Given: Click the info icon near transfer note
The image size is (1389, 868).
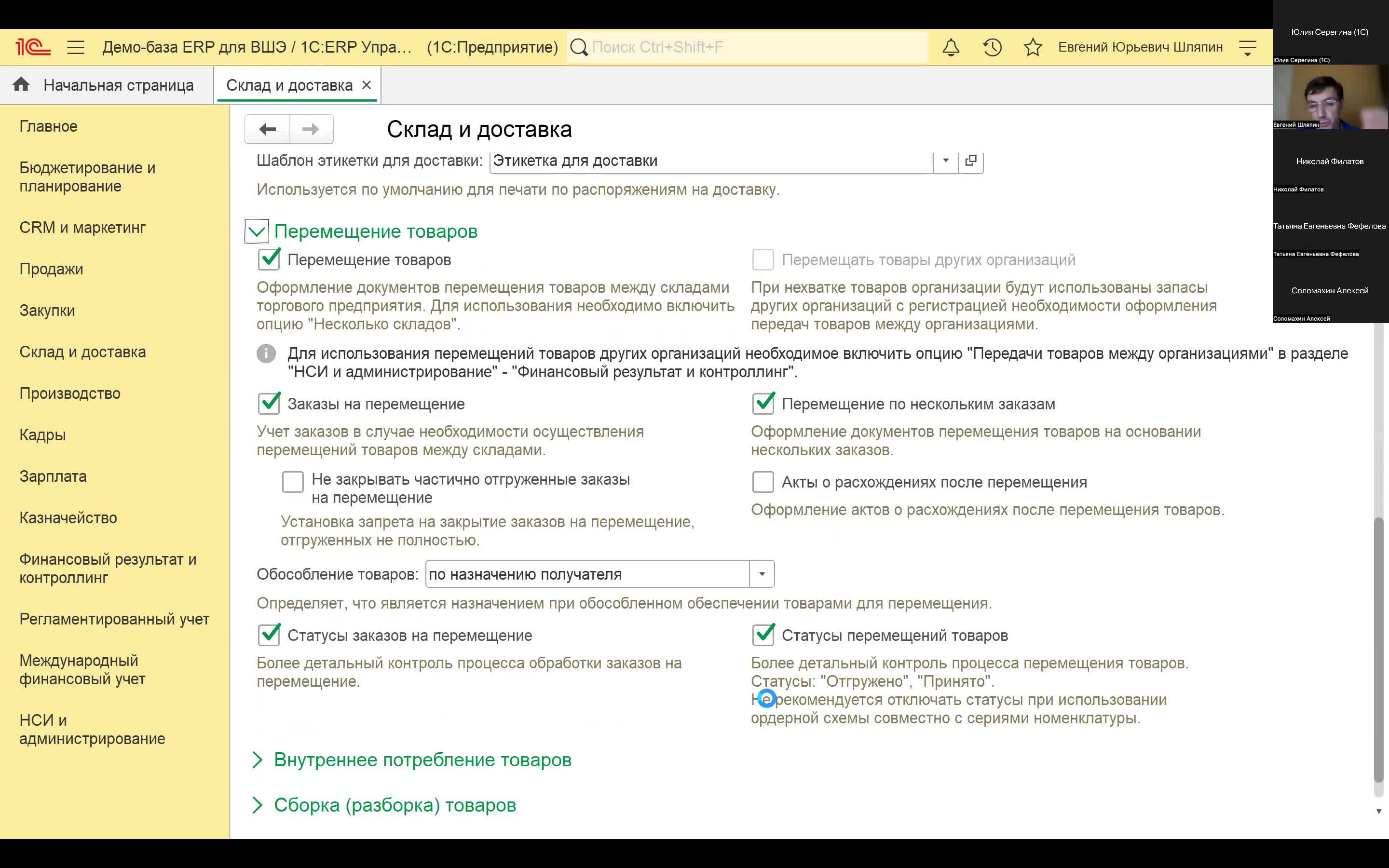Looking at the screenshot, I should (x=266, y=353).
